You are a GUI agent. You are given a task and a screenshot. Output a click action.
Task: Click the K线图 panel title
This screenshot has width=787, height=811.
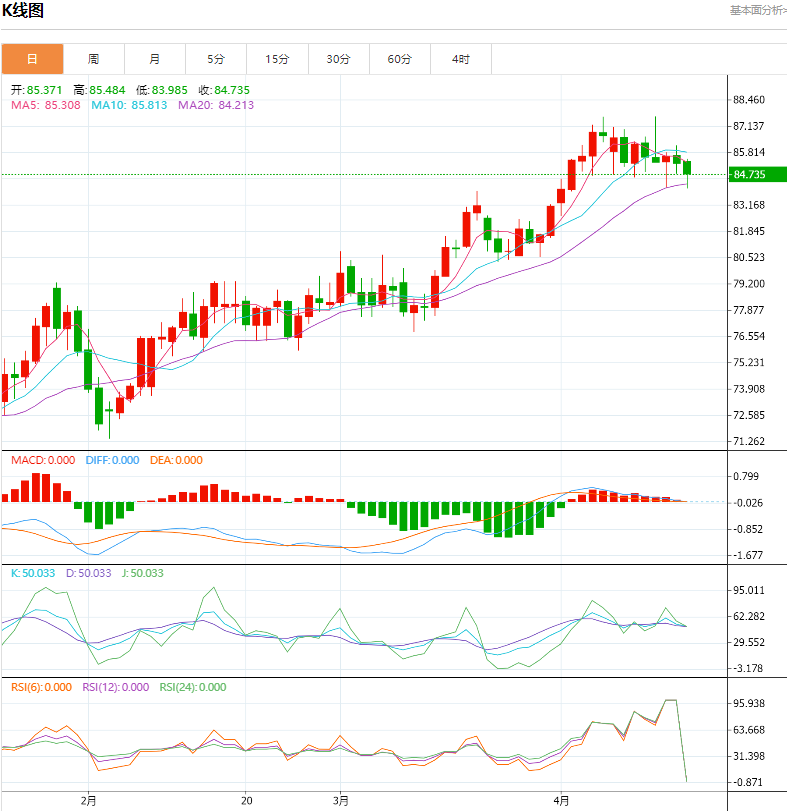(x=23, y=11)
